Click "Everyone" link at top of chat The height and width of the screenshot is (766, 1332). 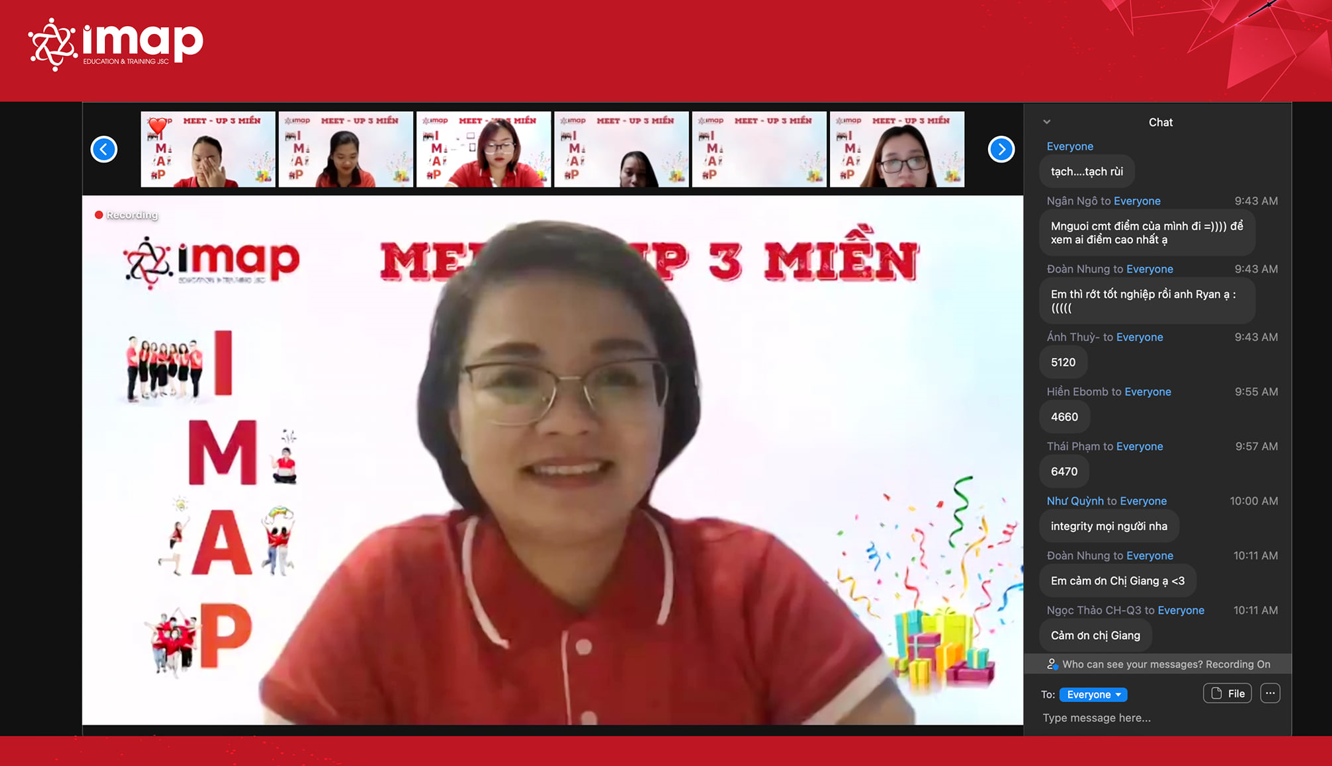point(1069,146)
